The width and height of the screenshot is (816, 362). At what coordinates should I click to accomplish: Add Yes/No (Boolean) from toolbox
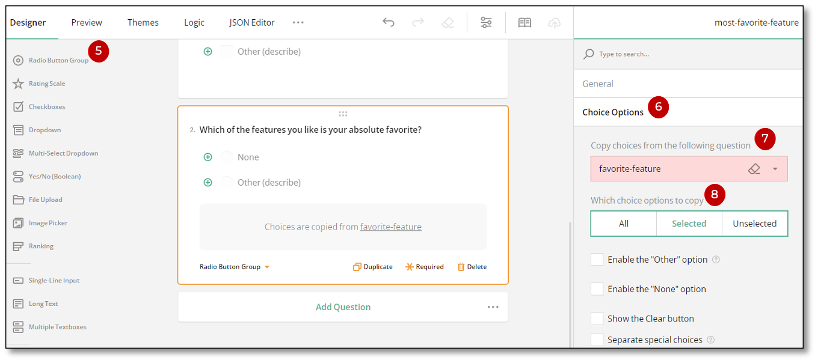[47, 176]
